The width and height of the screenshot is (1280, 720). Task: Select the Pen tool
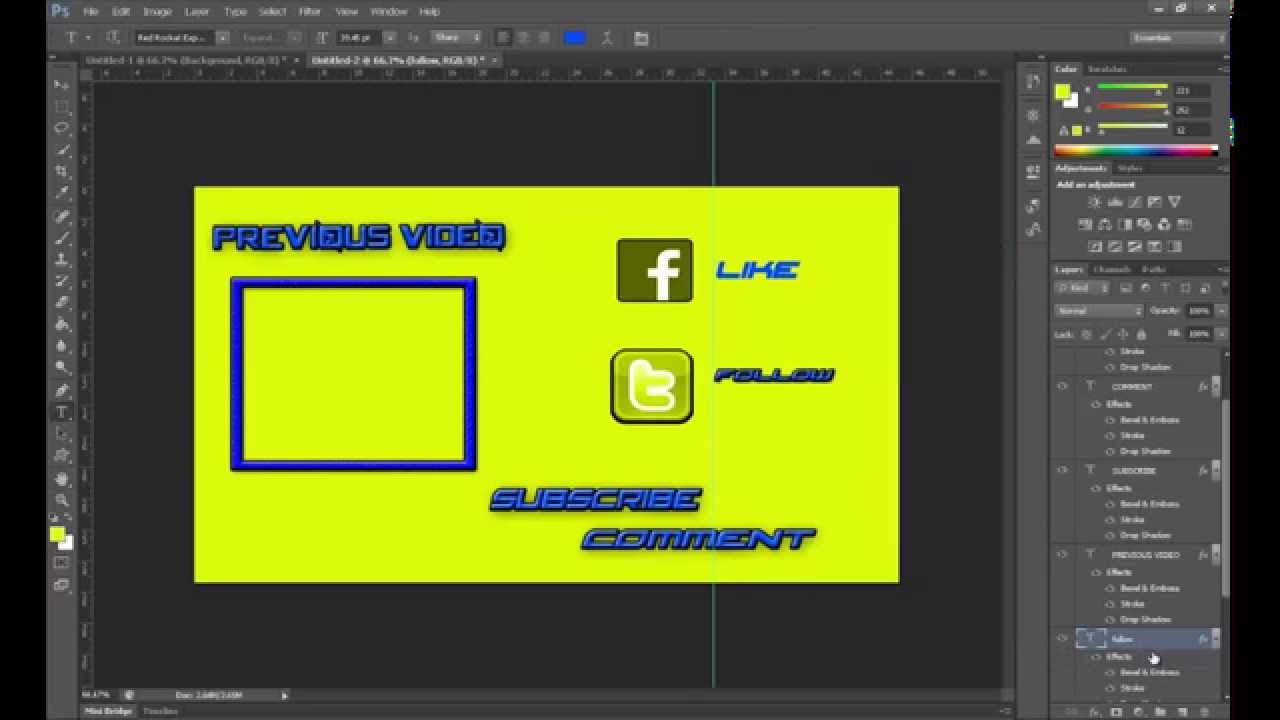[x=62, y=390]
